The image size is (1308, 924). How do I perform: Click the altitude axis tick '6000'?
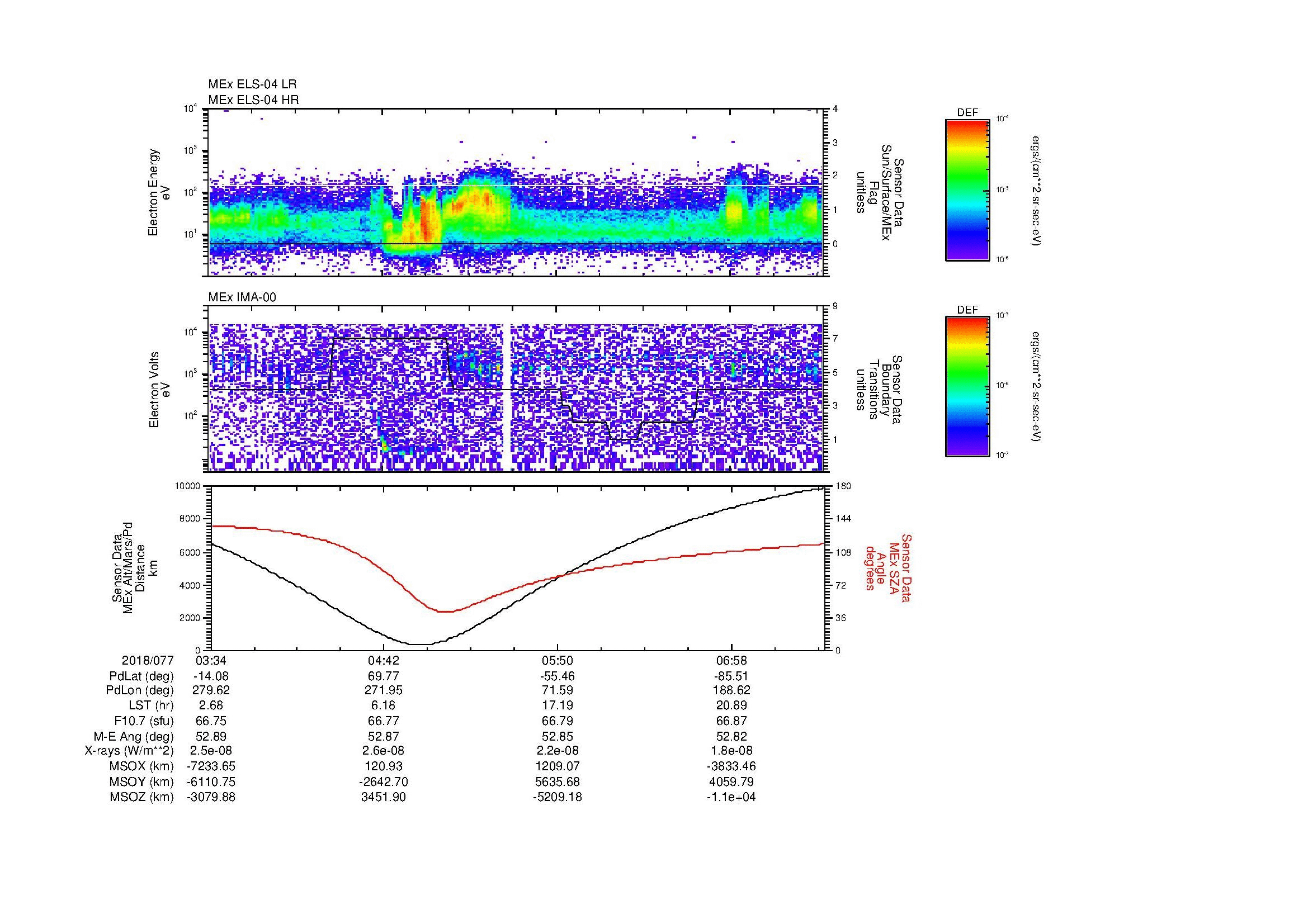[x=190, y=552]
